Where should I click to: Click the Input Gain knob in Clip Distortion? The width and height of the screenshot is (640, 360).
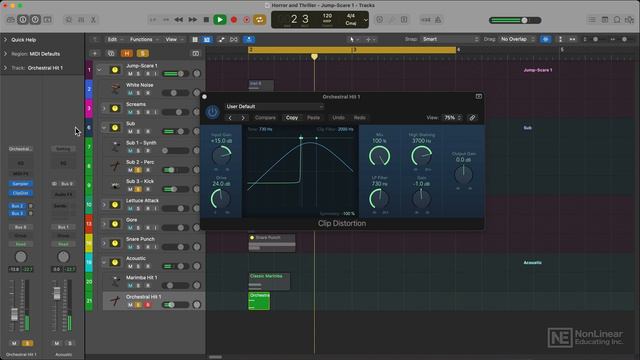tap(222, 156)
